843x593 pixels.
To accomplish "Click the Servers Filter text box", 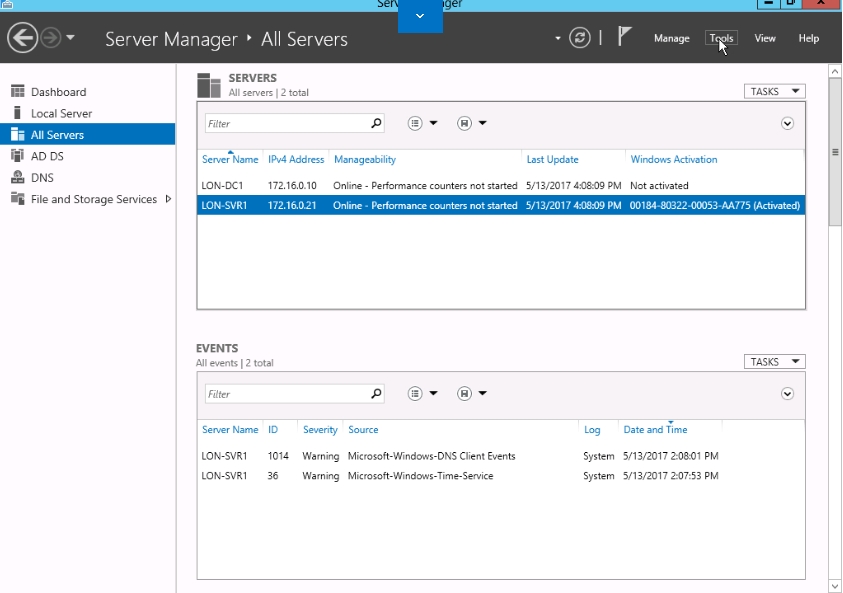I will (x=287, y=124).
